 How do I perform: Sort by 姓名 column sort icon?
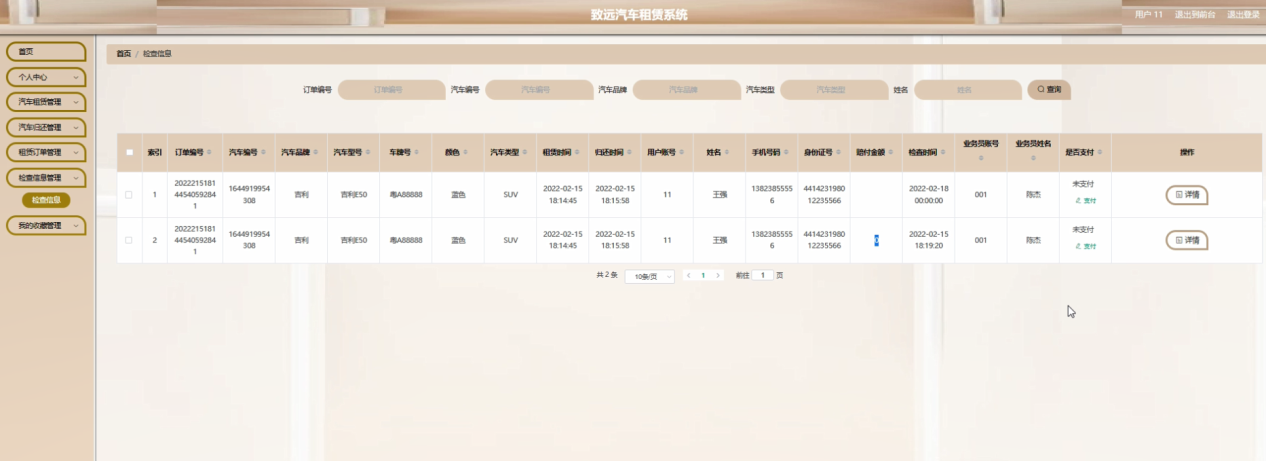click(728, 153)
